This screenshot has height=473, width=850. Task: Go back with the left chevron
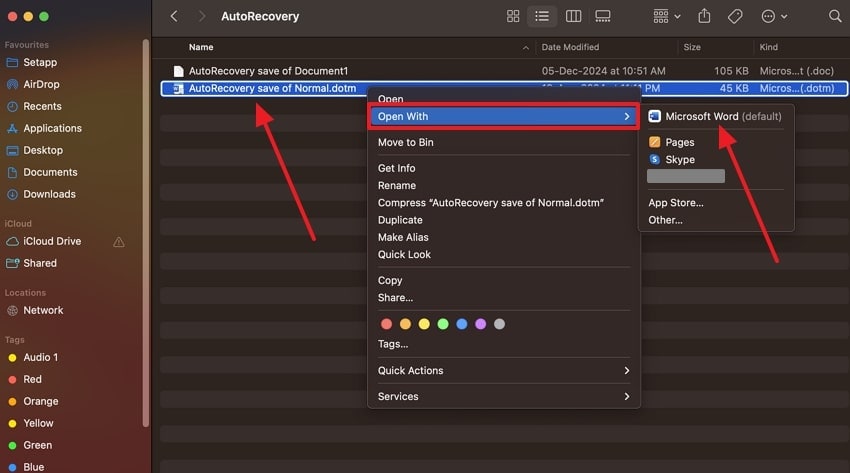[174, 16]
